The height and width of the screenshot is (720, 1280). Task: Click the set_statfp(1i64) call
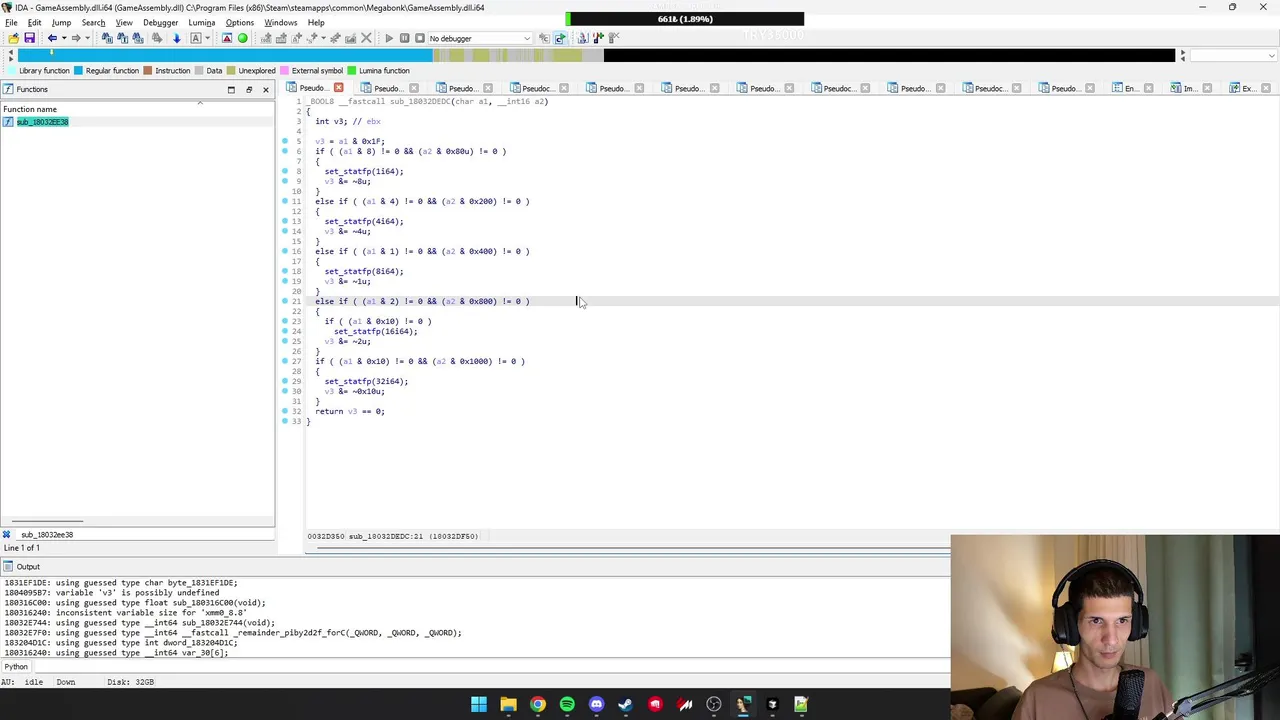(x=363, y=171)
